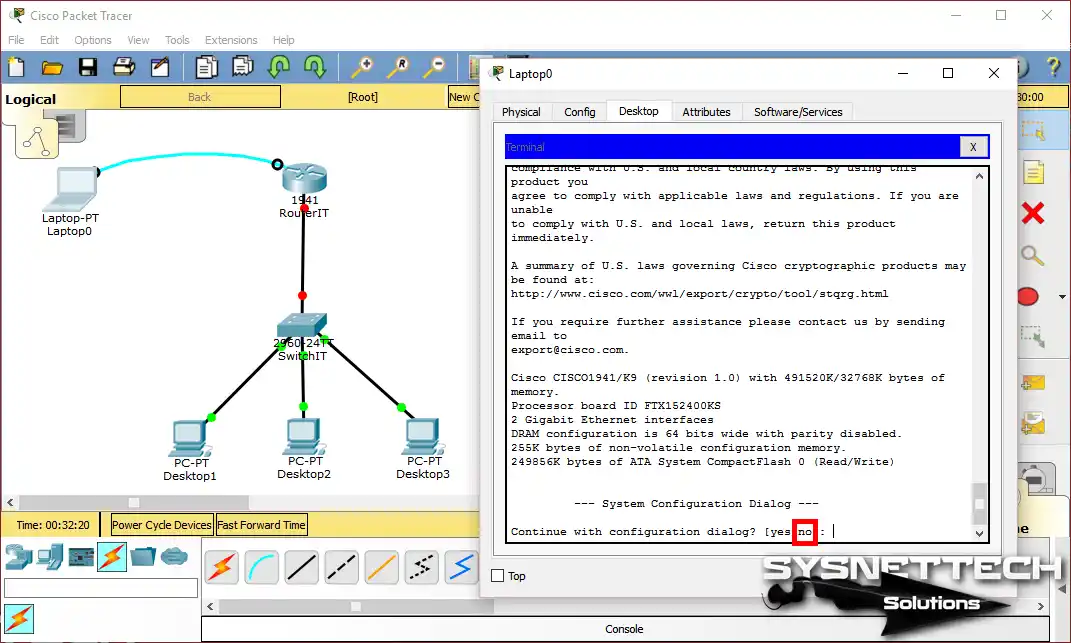This screenshot has width=1071, height=643.
Task: Save the file with floppy disk icon
Action: pyautogui.click(x=88, y=67)
